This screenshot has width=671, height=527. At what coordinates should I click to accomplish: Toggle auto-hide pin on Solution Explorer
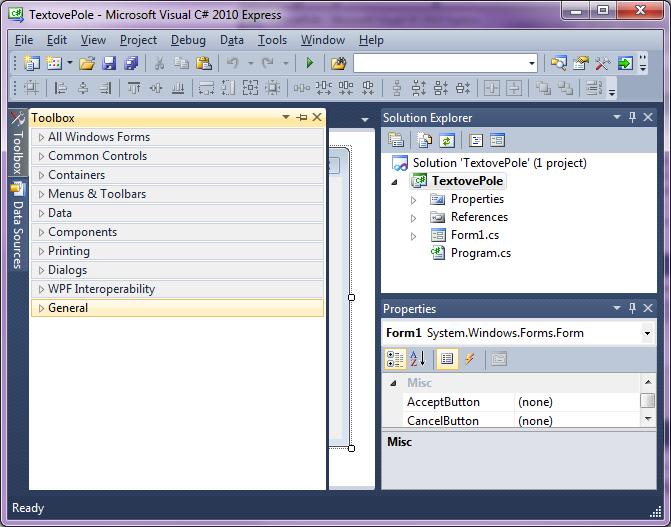pos(632,117)
